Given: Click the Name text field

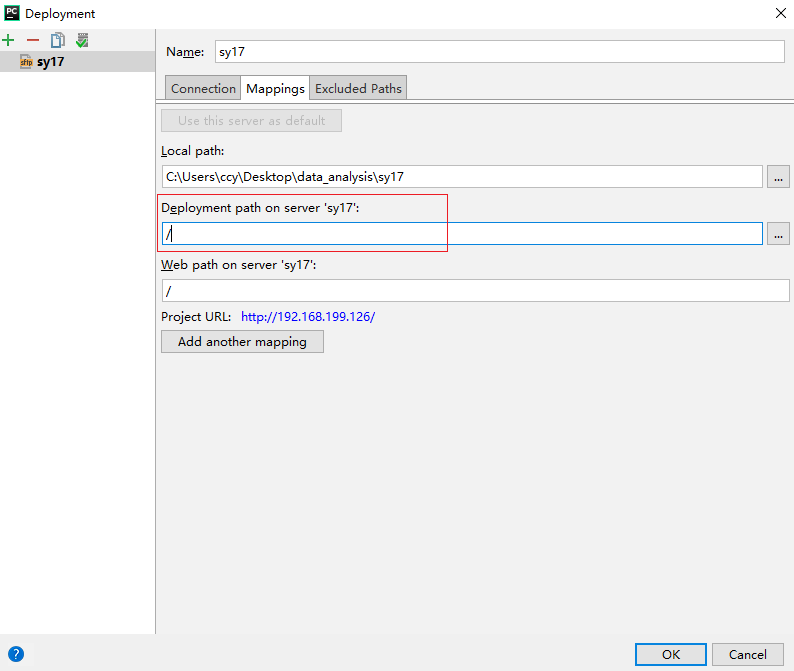Looking at the screenshot, I should click(500, 52).
